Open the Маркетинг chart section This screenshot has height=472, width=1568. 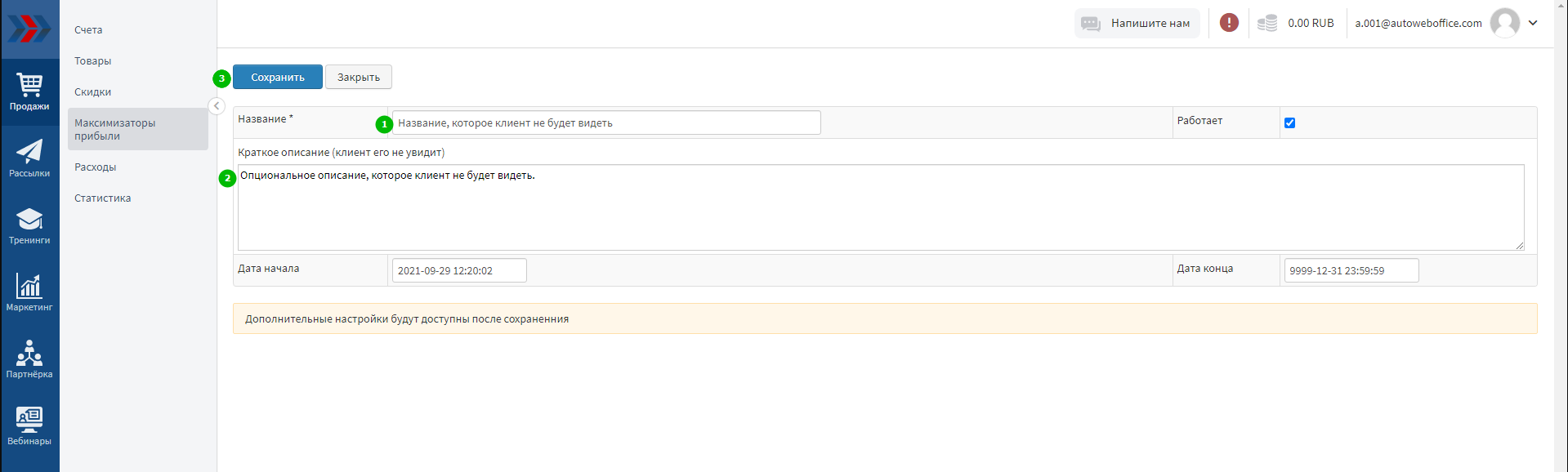pyautogui.click(x=29, y=292)
